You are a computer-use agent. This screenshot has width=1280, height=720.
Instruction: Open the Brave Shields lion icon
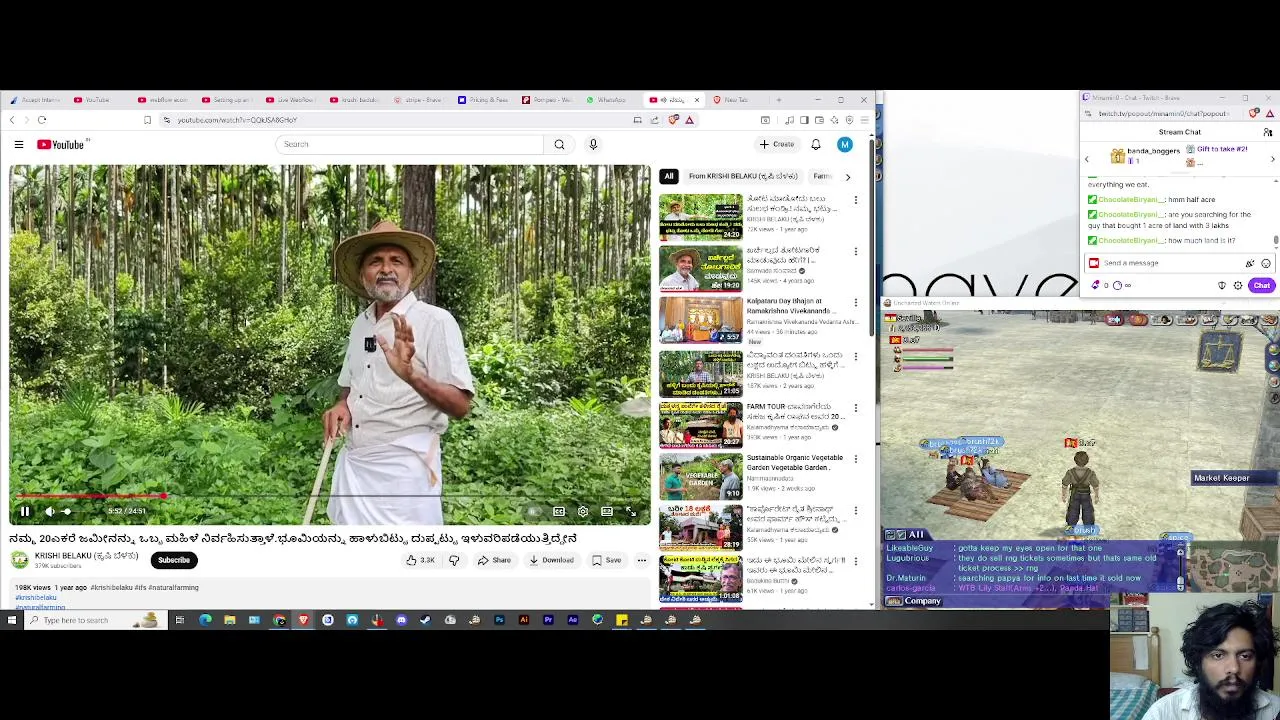pyautogui.click(x=674, y=120)
